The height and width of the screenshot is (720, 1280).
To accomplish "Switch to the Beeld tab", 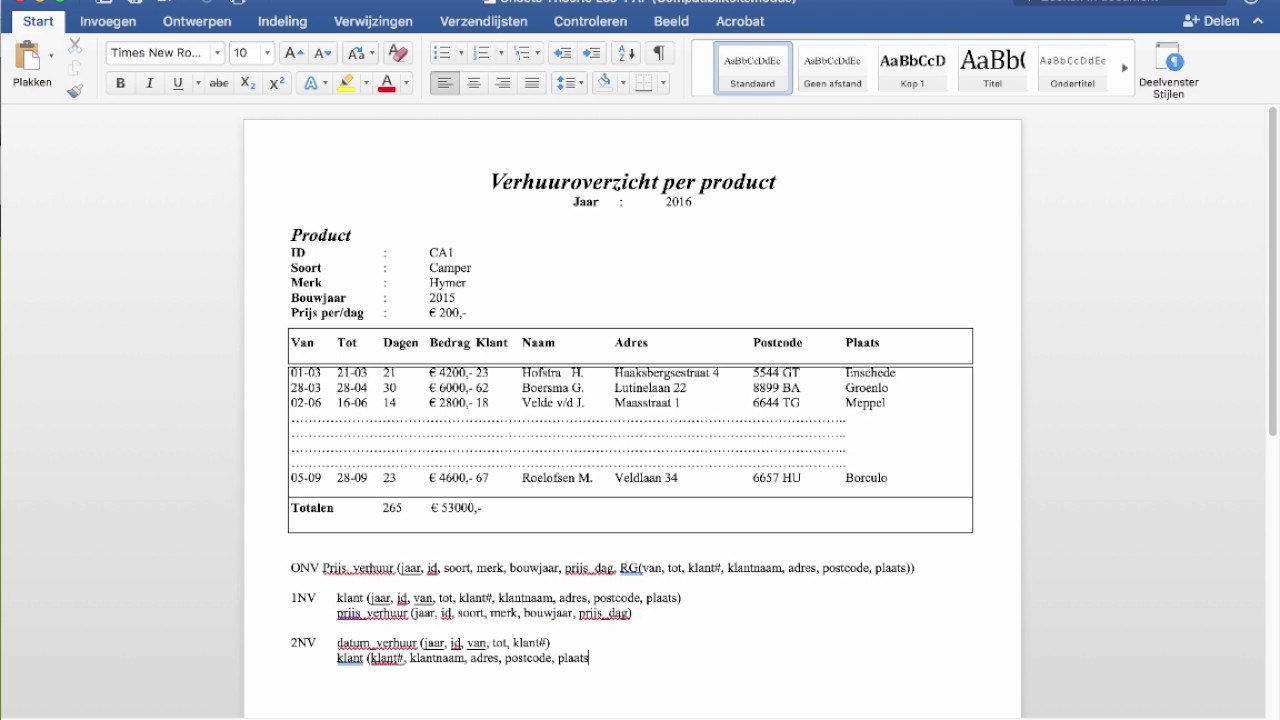I will click(x=671, y=21).
